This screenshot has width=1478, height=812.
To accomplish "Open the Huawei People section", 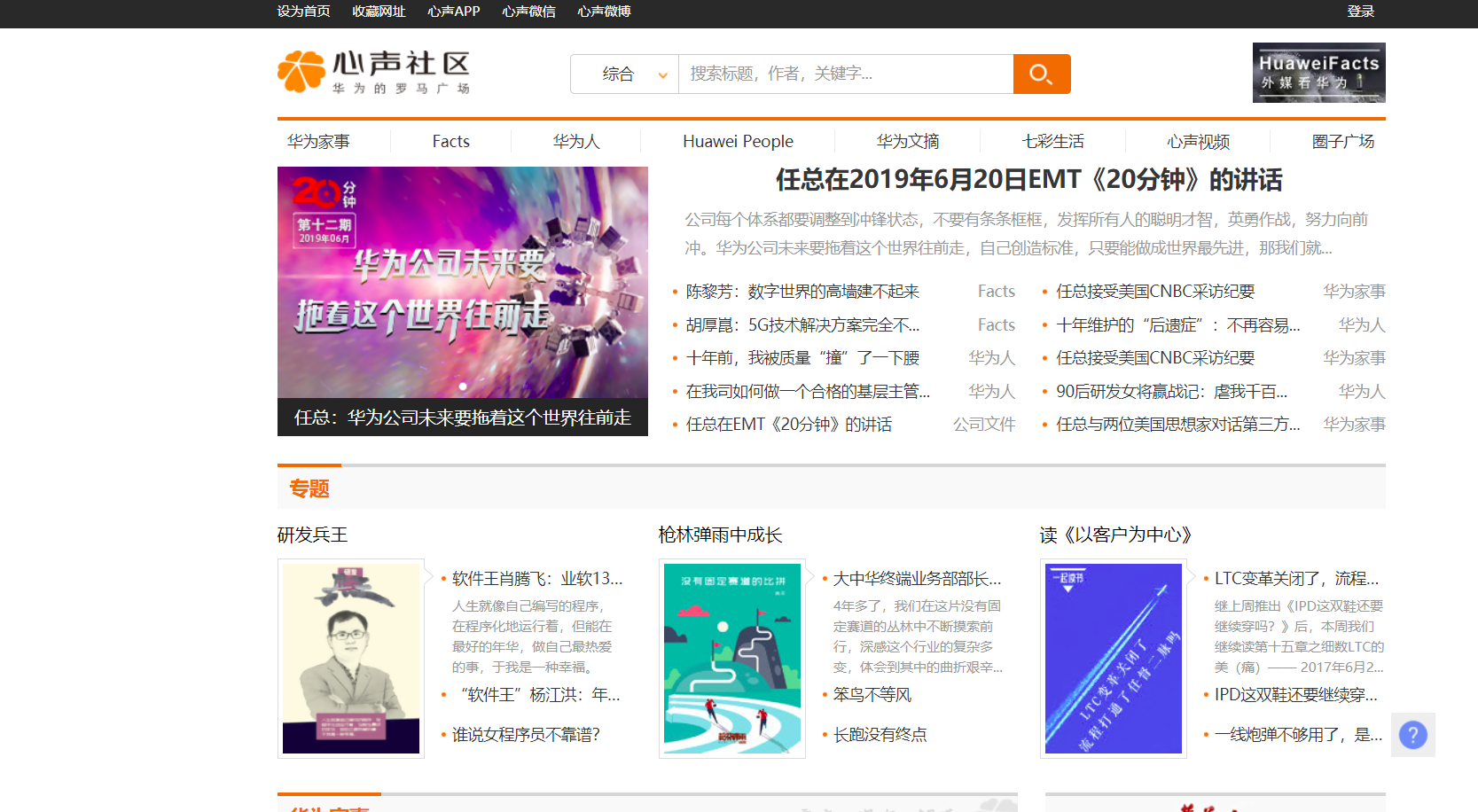I will click(738, 141).
